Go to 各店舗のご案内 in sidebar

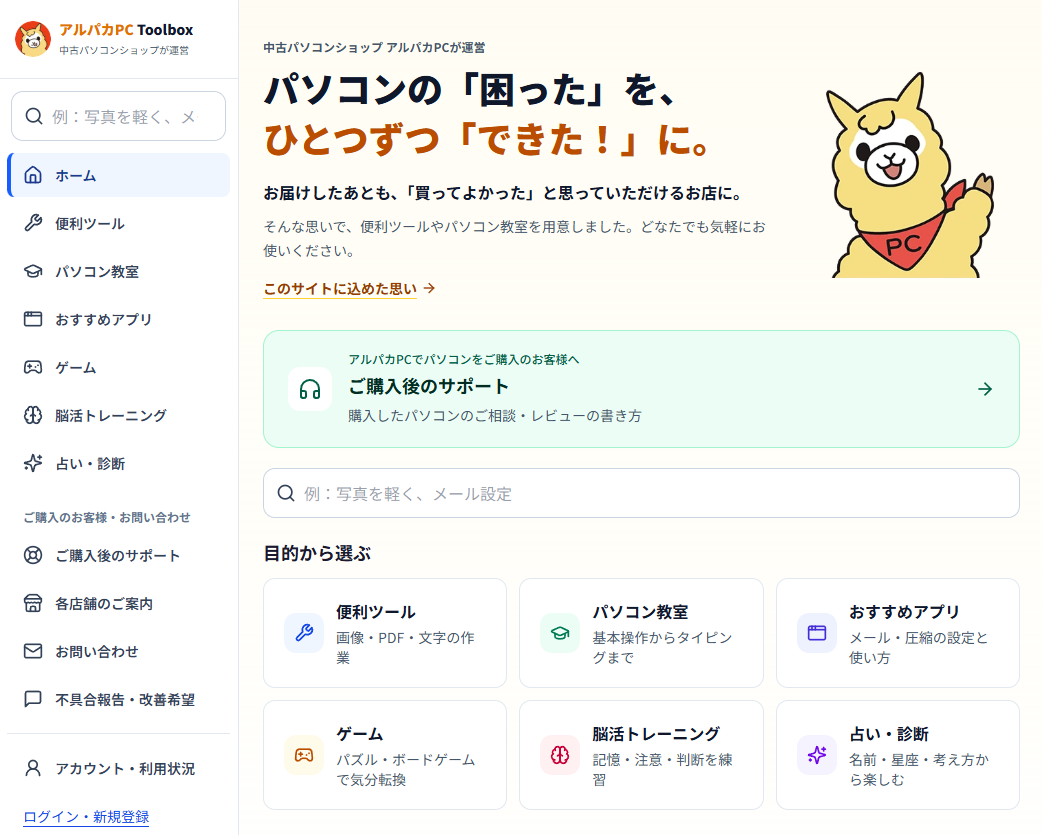118,603
